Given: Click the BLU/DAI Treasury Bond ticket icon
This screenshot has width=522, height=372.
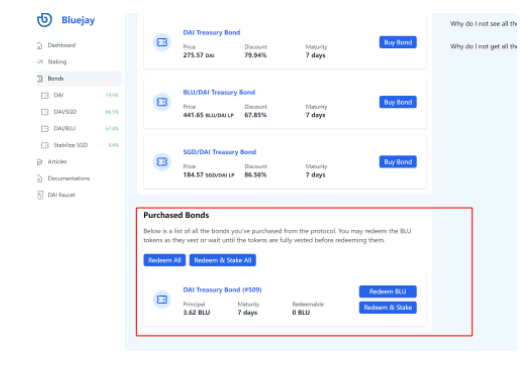Looking at the screenshot, I should 162,102.
